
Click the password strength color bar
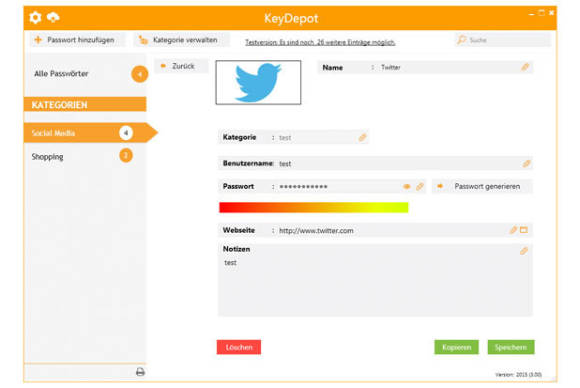[x=314, y=208]
